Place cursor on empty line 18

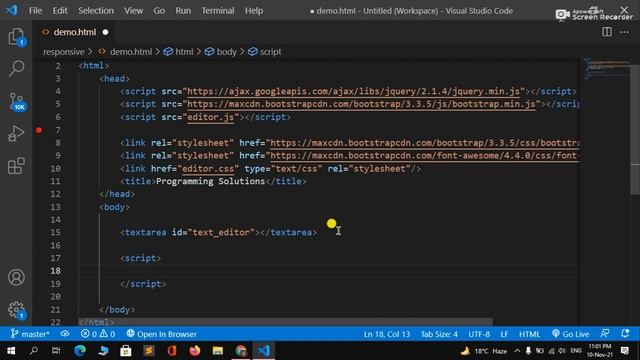pos(329,271)
